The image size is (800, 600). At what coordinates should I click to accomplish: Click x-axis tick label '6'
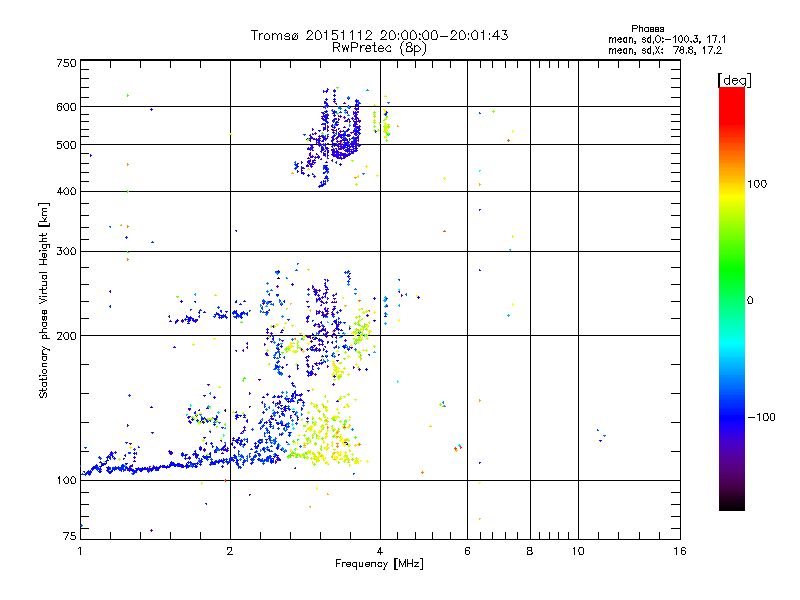pos(467,551)
